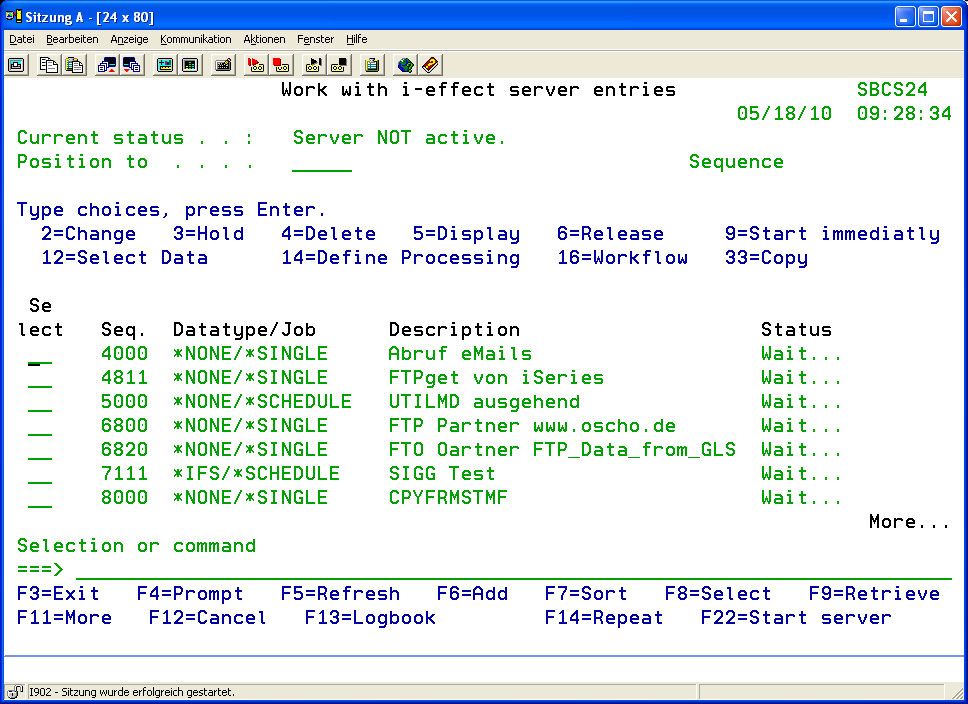Screen dimensions: 968x704
Task: Click the F13=Logbook function key label
Action: tap(370, 618)
